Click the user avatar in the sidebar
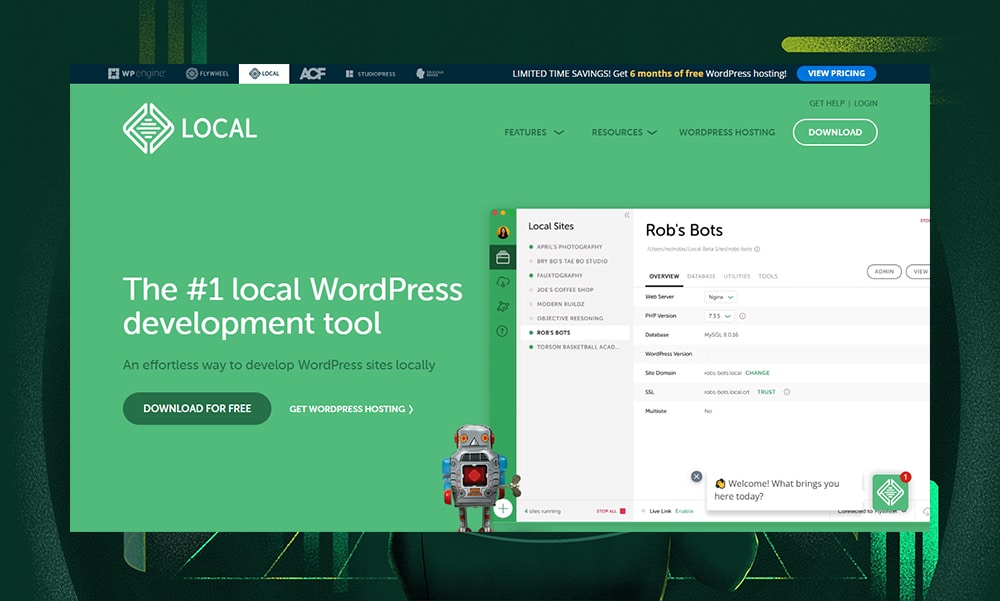The height and width of the screenshot is (601, 1000). click(x=502, y=232)
